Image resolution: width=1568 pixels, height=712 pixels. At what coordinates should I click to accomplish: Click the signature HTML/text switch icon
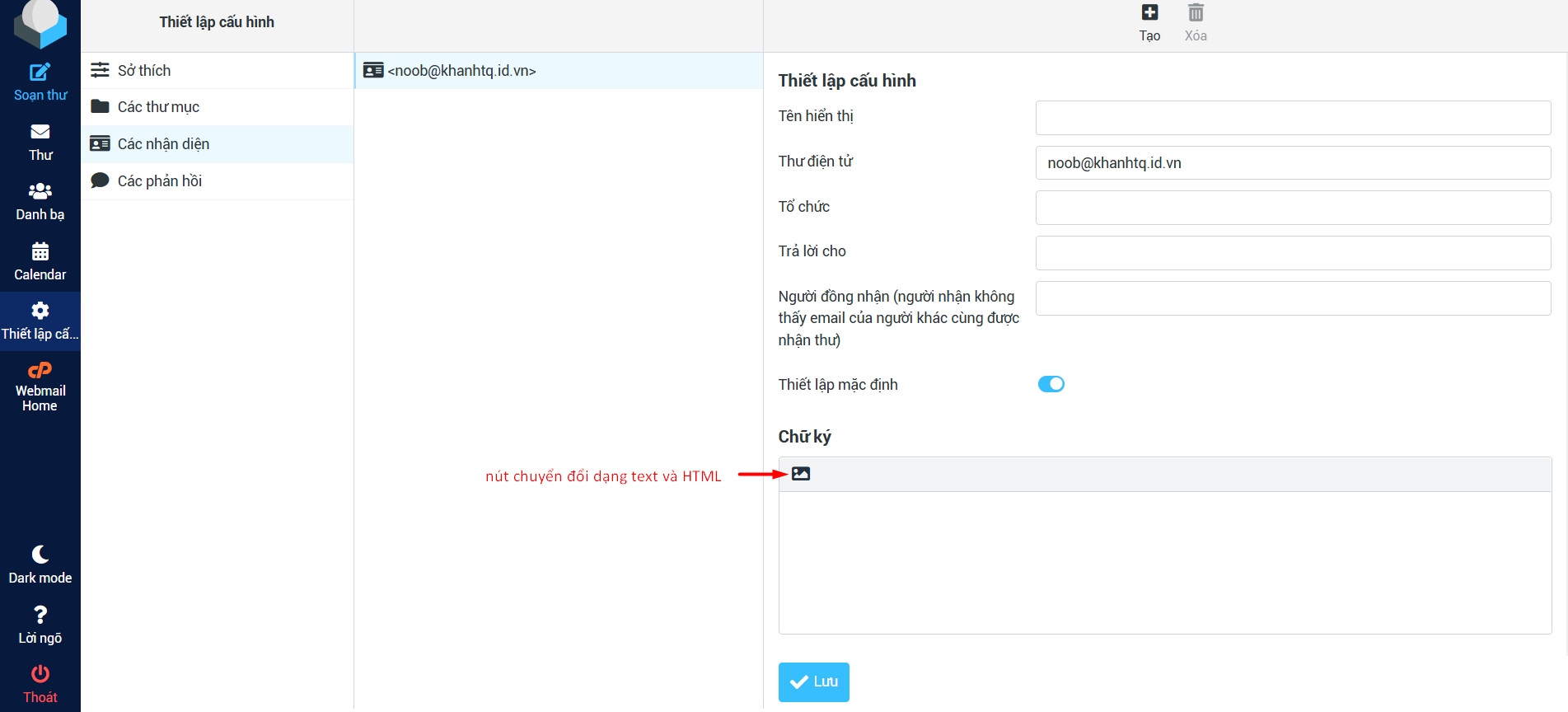pyautogui.click(x=801, y=474)
